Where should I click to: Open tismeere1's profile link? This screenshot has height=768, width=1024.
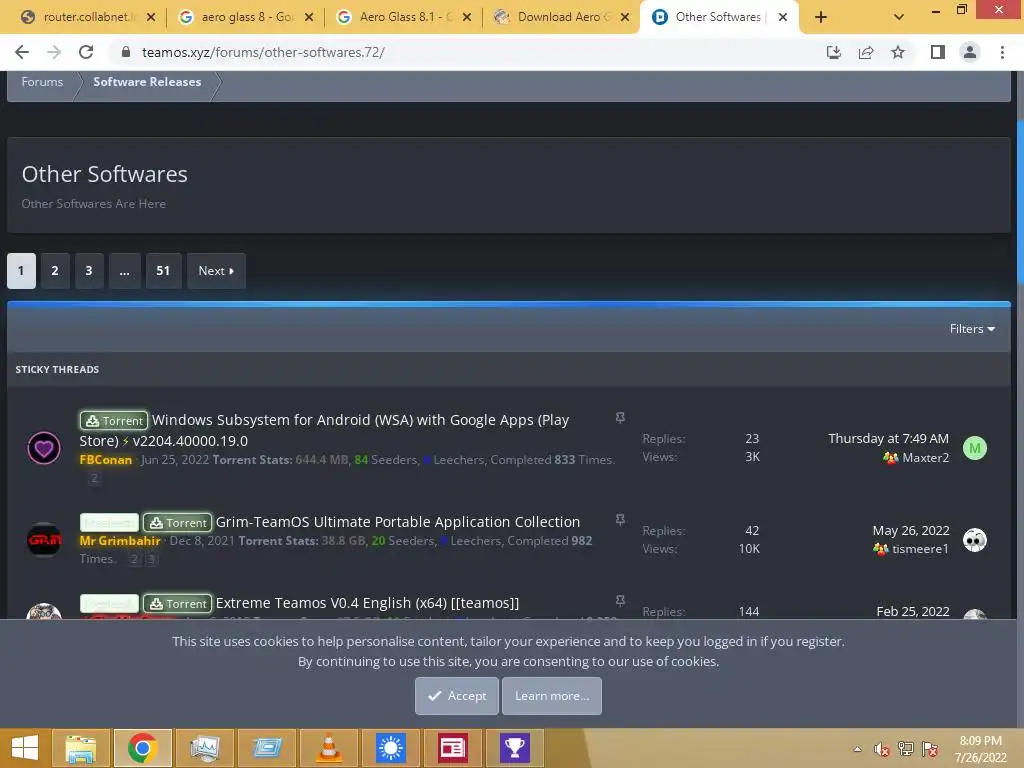pos(920,549)
